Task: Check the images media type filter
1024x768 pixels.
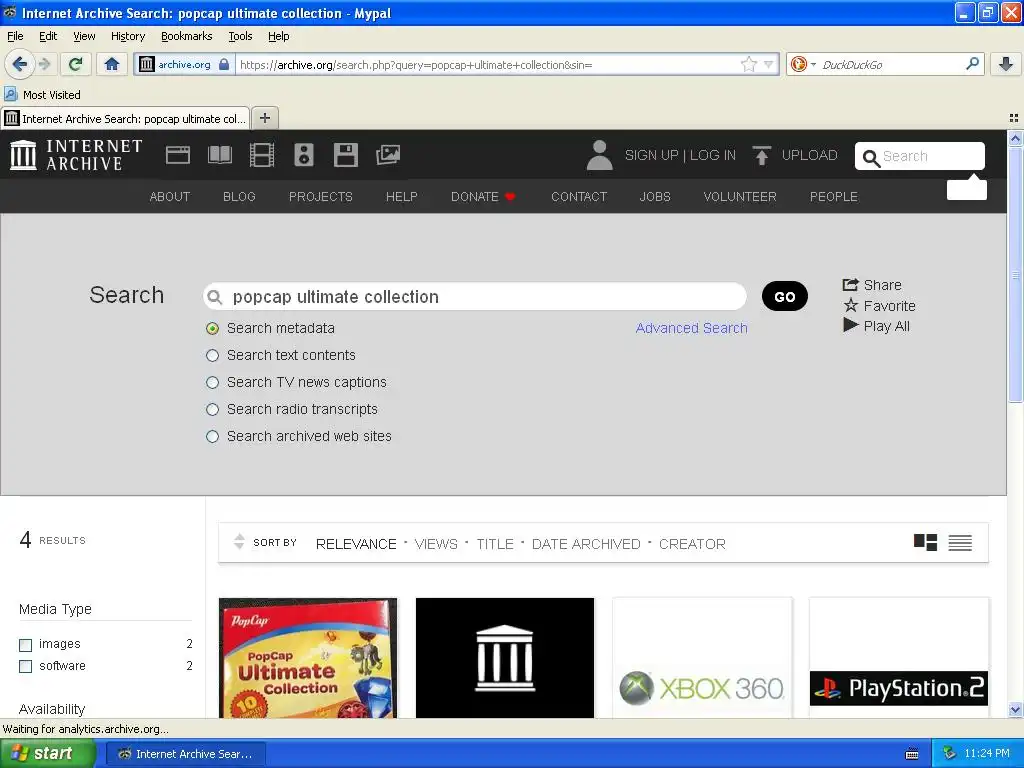Action: coord(25,645)
